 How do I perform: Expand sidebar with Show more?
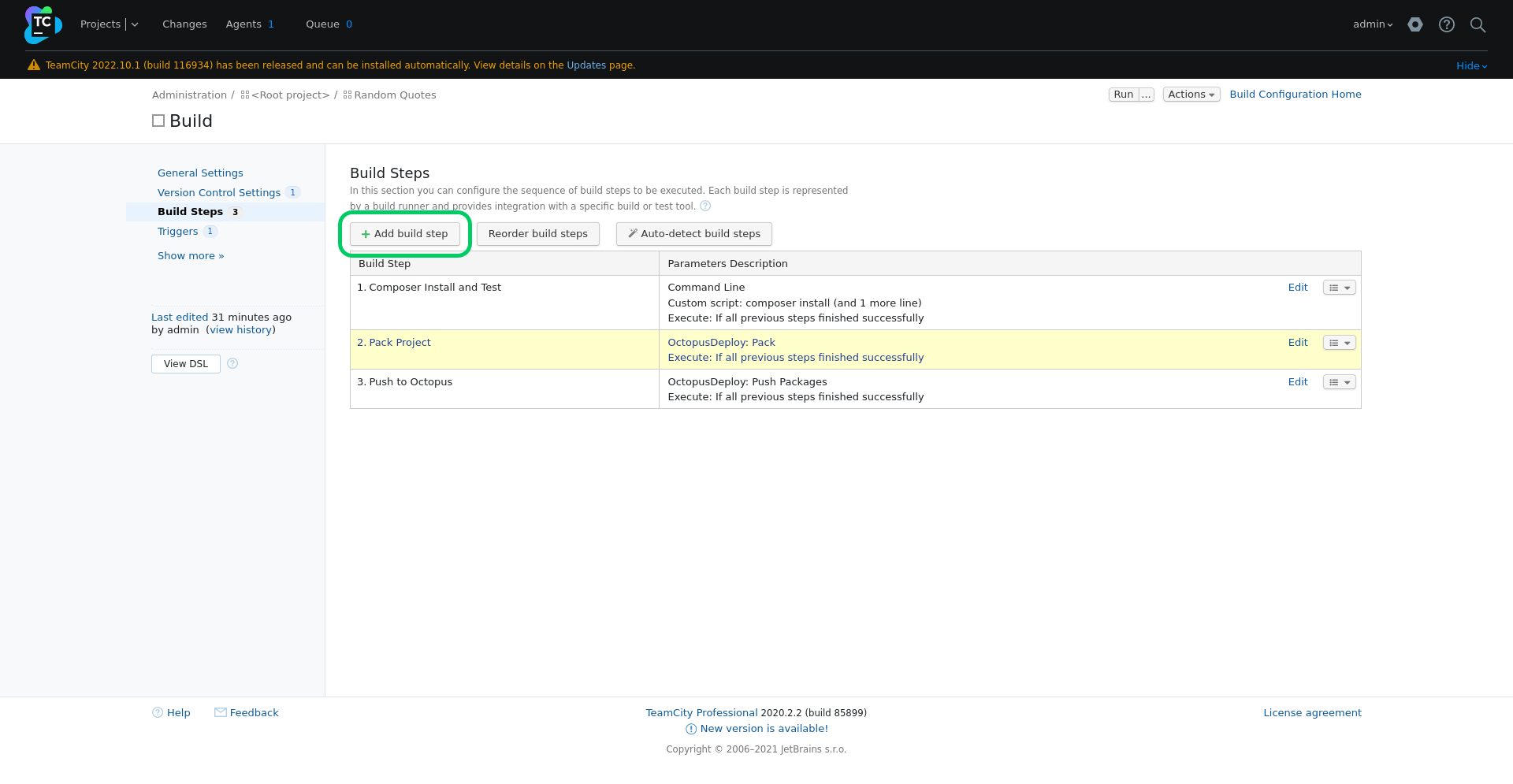(x=191, y=256)
